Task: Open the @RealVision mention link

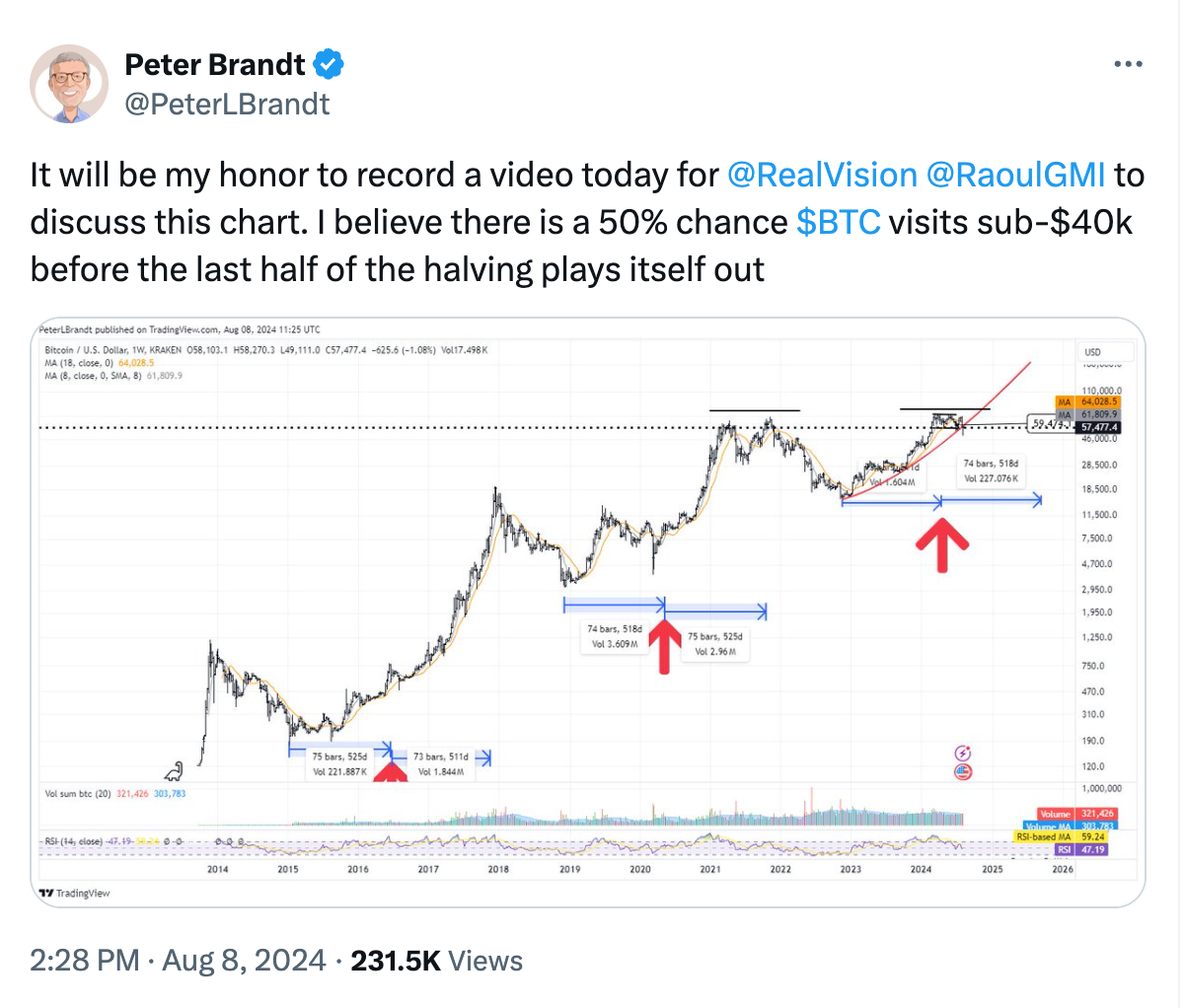Action: point(822,175)
